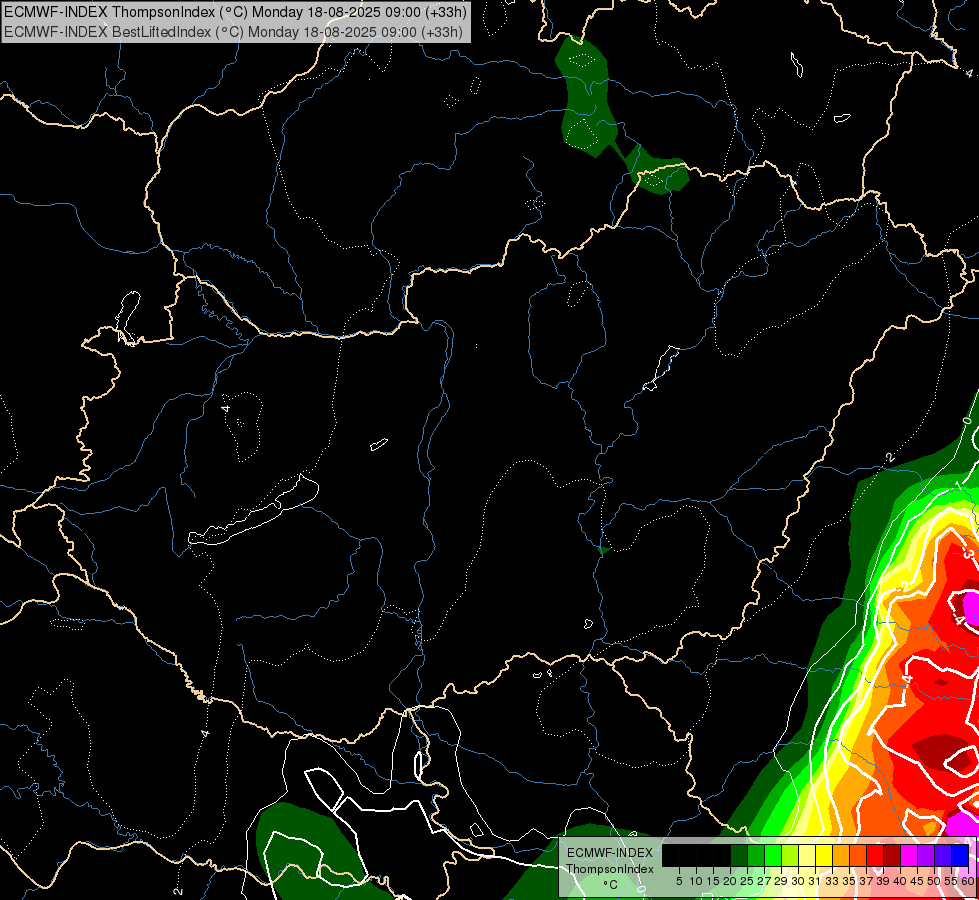Click the legend tick label 25
Image resolution: width=979 pixels, height=900 pixels.
(747, 881)
